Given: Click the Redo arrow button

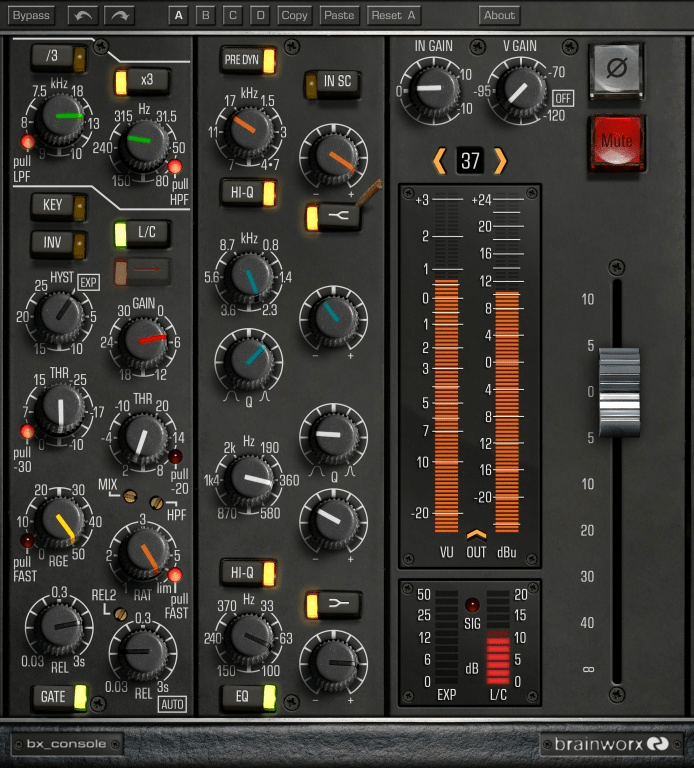Looking at the screenshot, I should coord(120,15).
